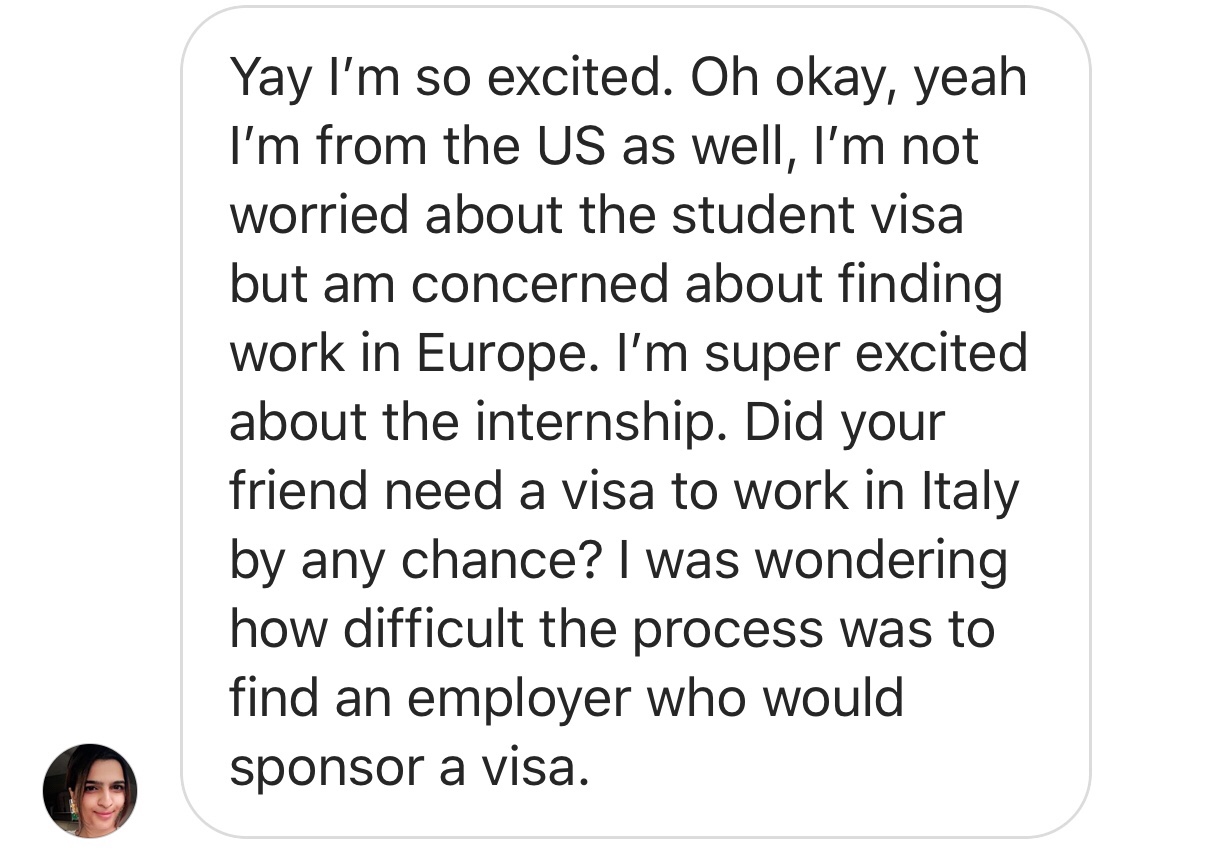The image size is (1208, 851).
Task: Click the sender's profile picture avatar
Action: (x=90, y=790)
